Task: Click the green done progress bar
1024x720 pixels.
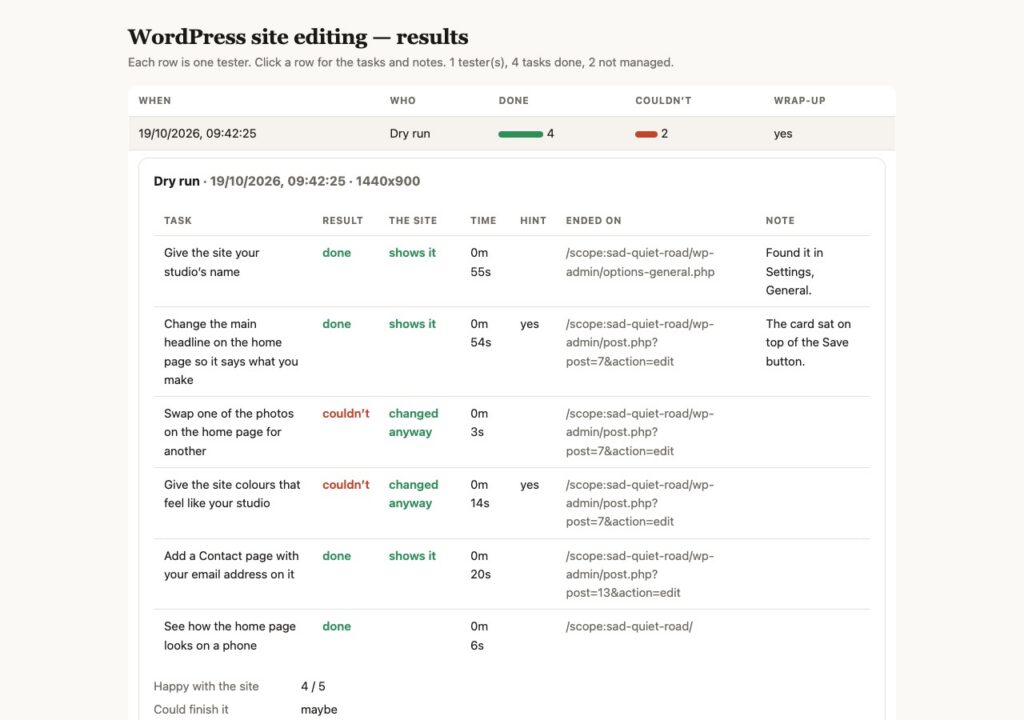Action: (520, 134)
